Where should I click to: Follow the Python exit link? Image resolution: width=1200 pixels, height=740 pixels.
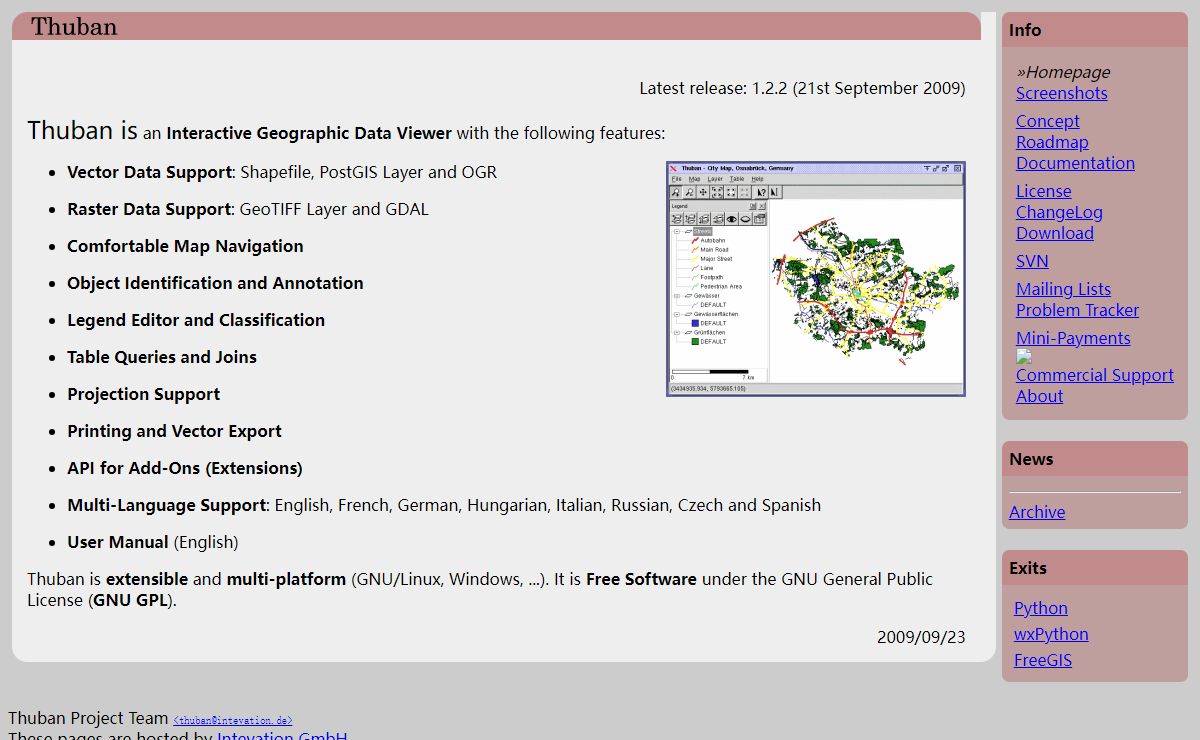pos(1041,608)
